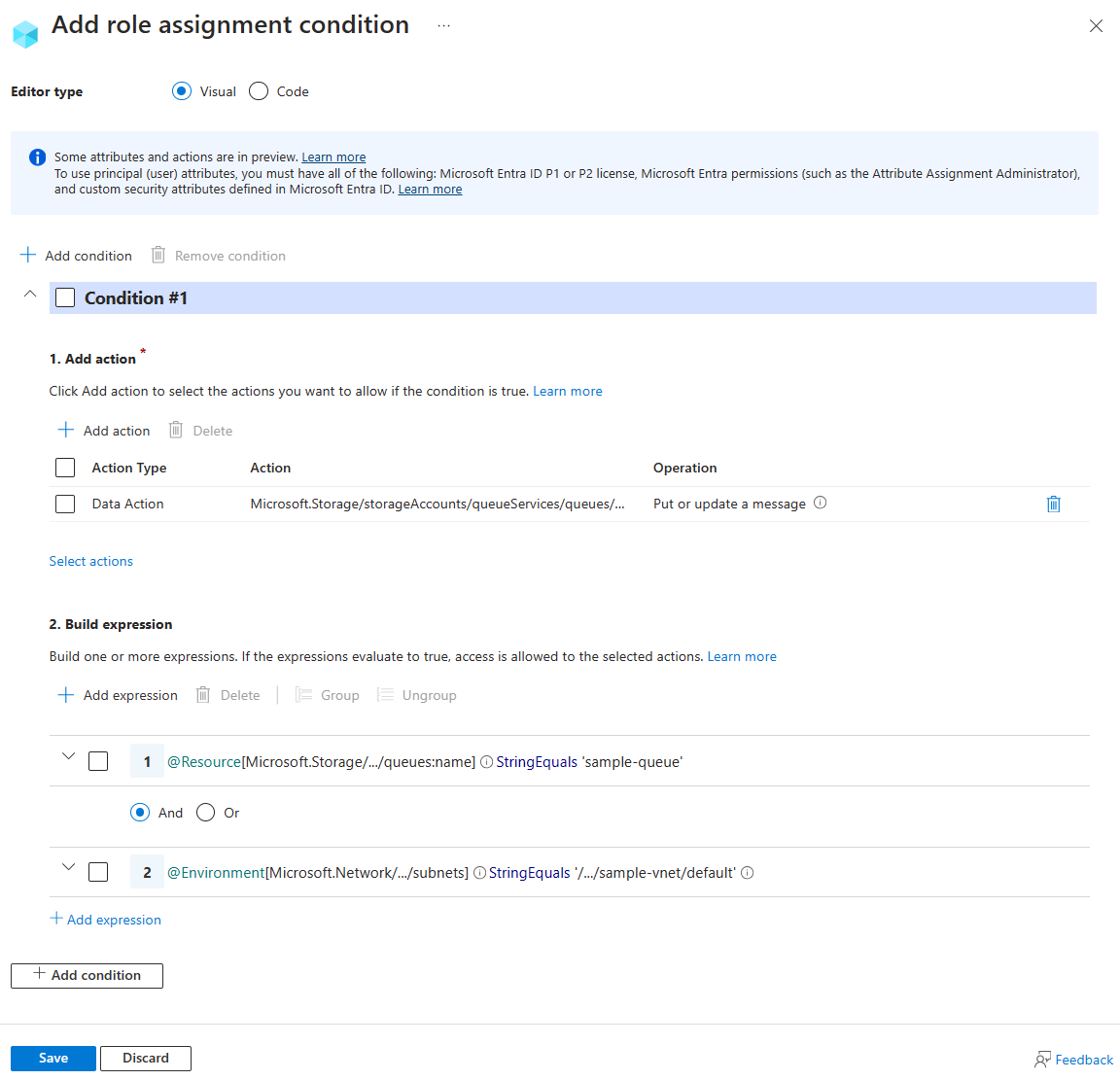This screenshot has width=1120, height=1080.
Task: Collapse expression 1 chevron
Action: [68, 756]
